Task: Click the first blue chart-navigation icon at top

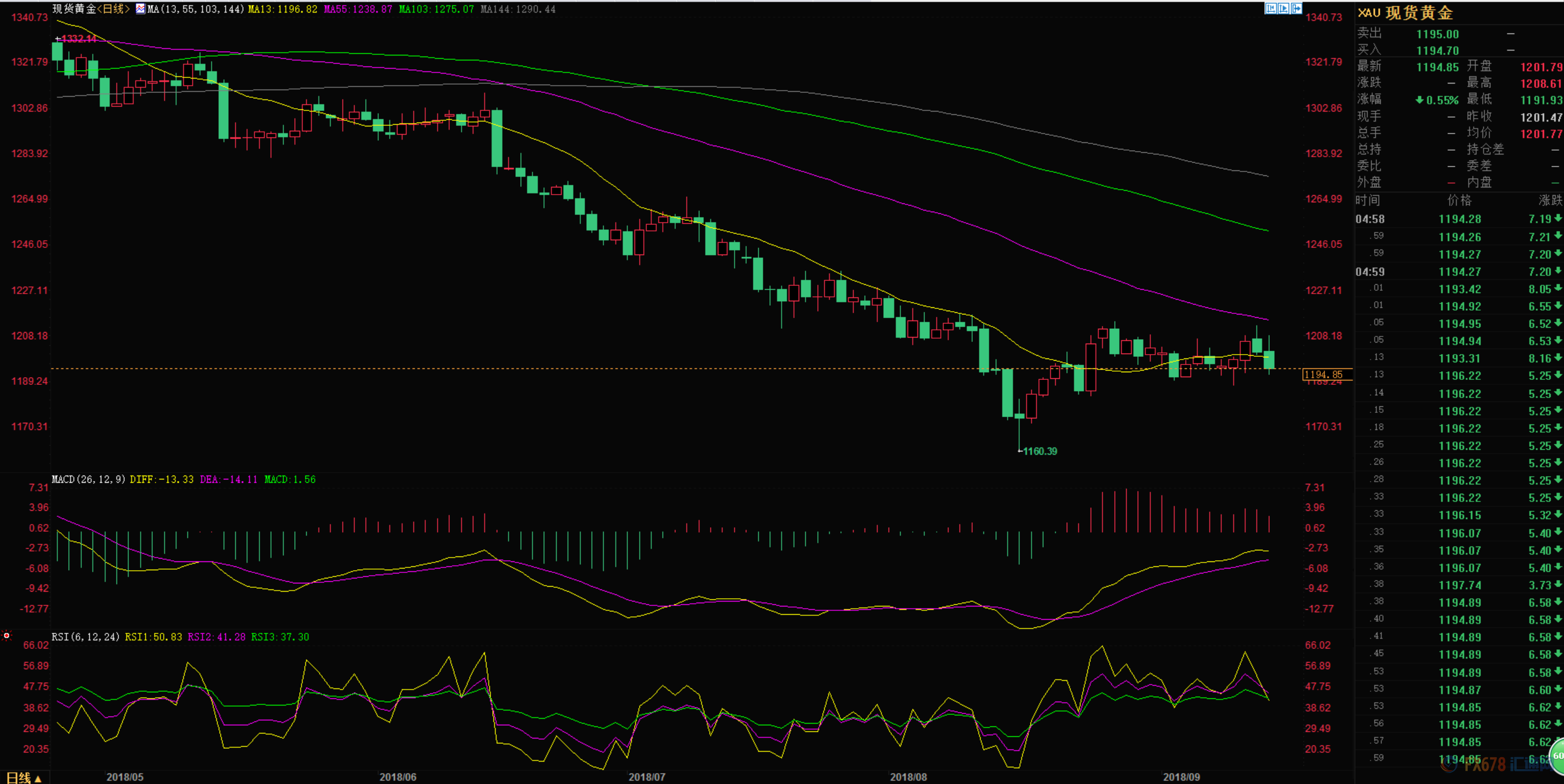Action: [x=1271, y=8]
